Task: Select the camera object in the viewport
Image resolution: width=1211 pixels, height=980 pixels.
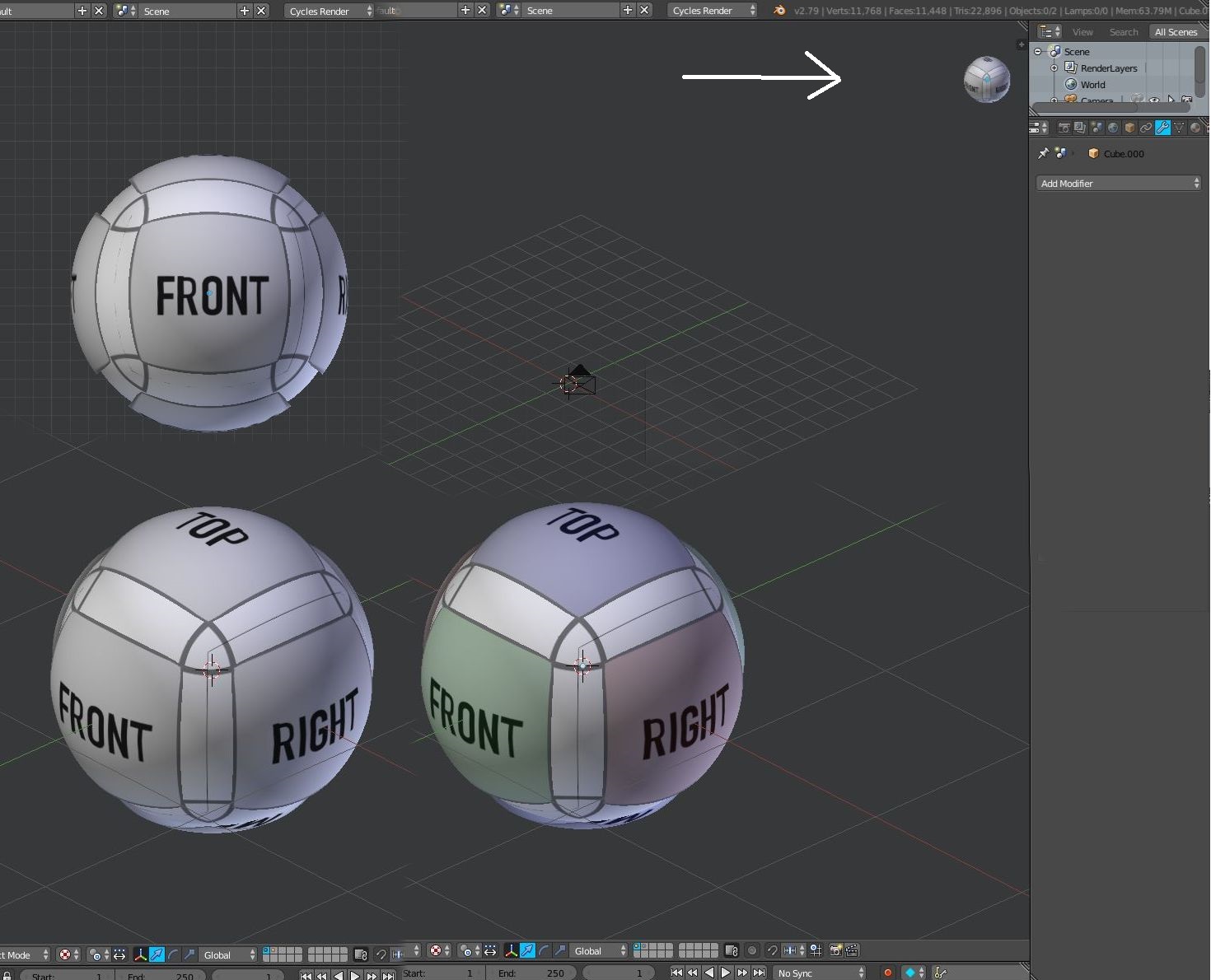Action: pyautogui.click(x=580, y=380)
